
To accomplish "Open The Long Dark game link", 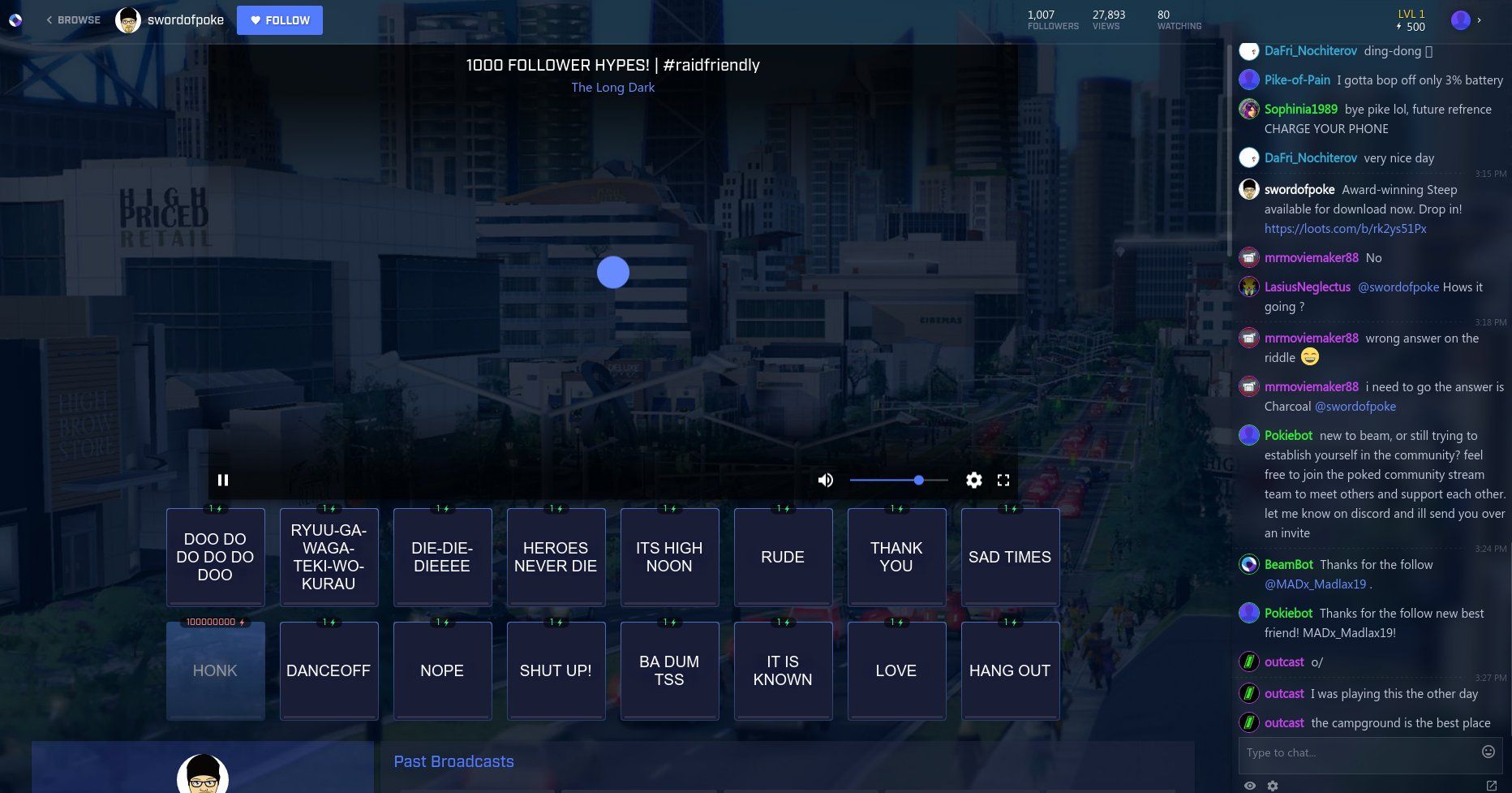I will (612, 88).
